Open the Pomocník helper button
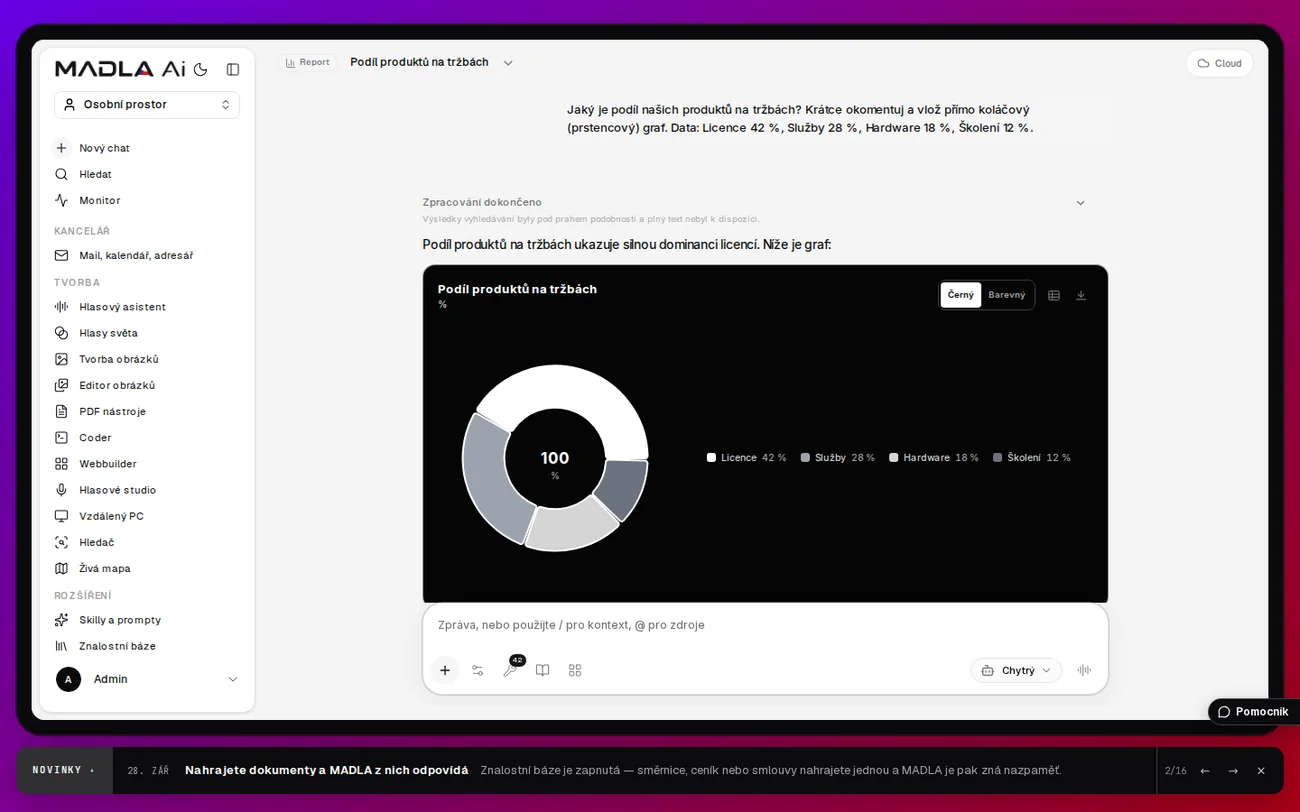The image size is (1300, 812). coord(1254,712)
